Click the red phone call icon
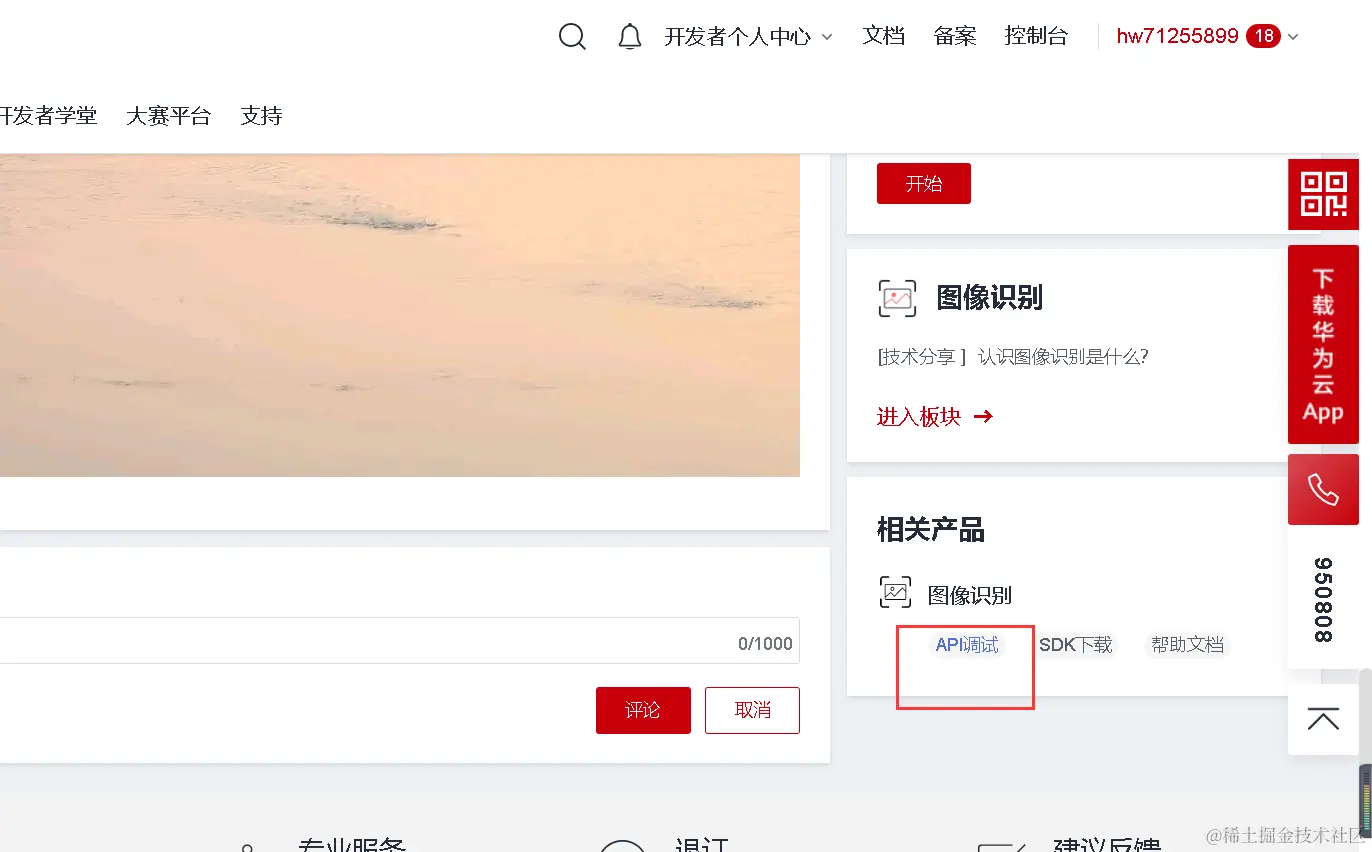The image size is (1372, 852). point(1323,490)
